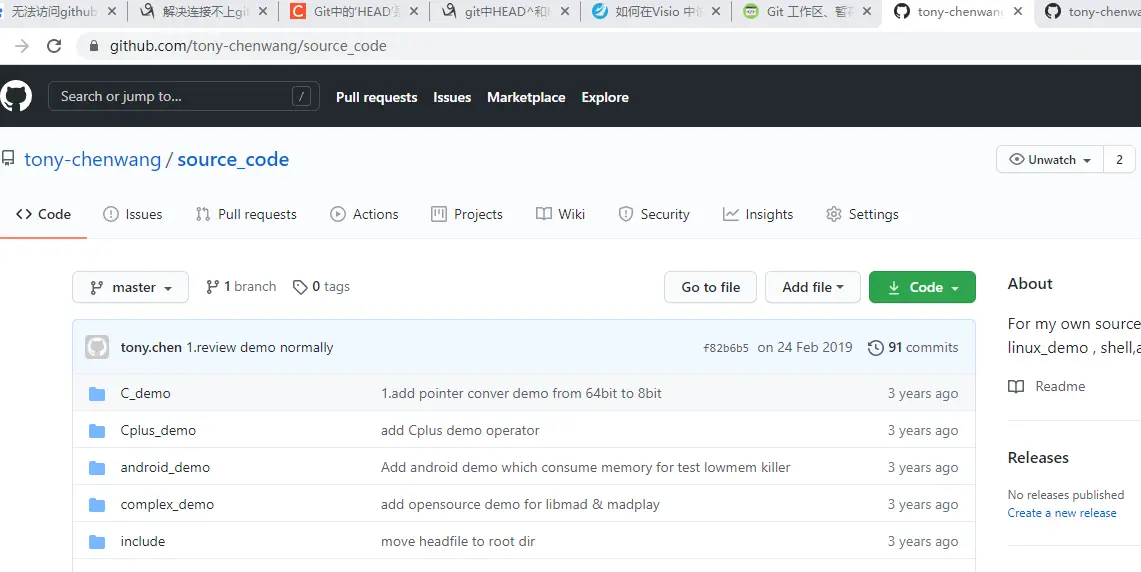1141x572 pixels.
Task: Expand the Add file dropdown
Action: [x=813, y=287]
